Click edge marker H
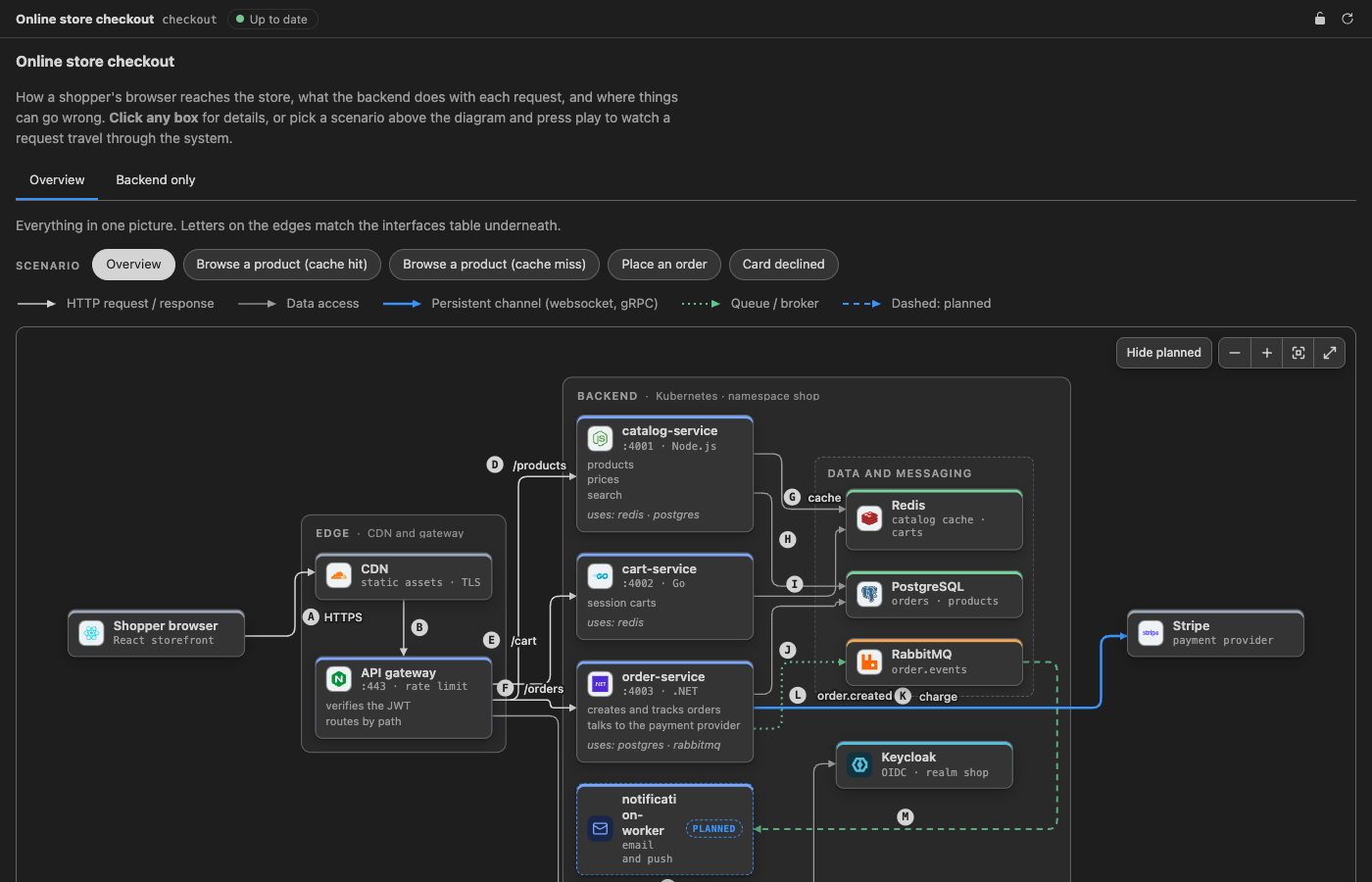 pyautogui.click(x=788, y=539)
